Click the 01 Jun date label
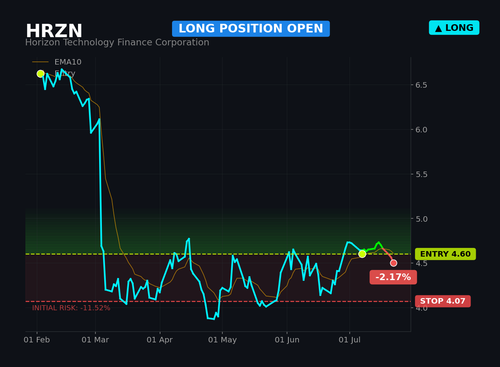500x367 pixels. tap(287, 340)
